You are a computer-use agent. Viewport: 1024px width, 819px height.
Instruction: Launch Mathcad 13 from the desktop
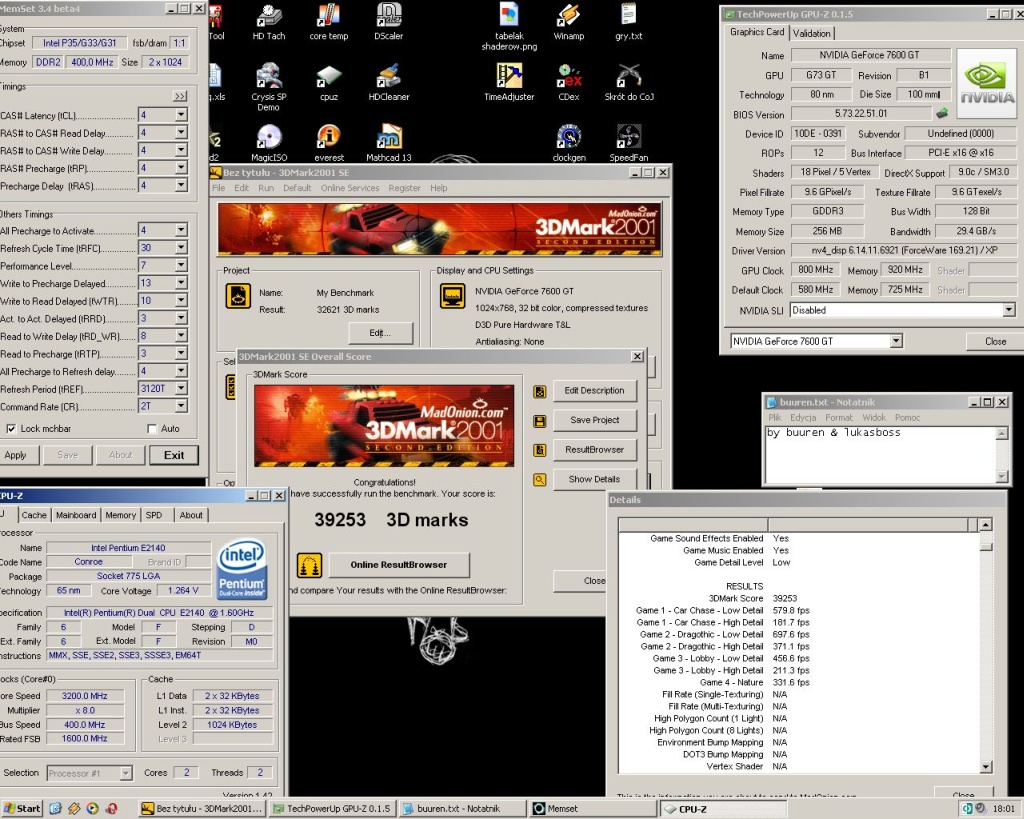point(389,143)
